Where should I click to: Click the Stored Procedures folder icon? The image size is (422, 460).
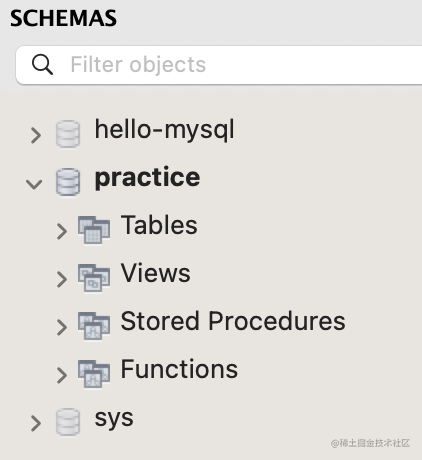tap(94, 326)
